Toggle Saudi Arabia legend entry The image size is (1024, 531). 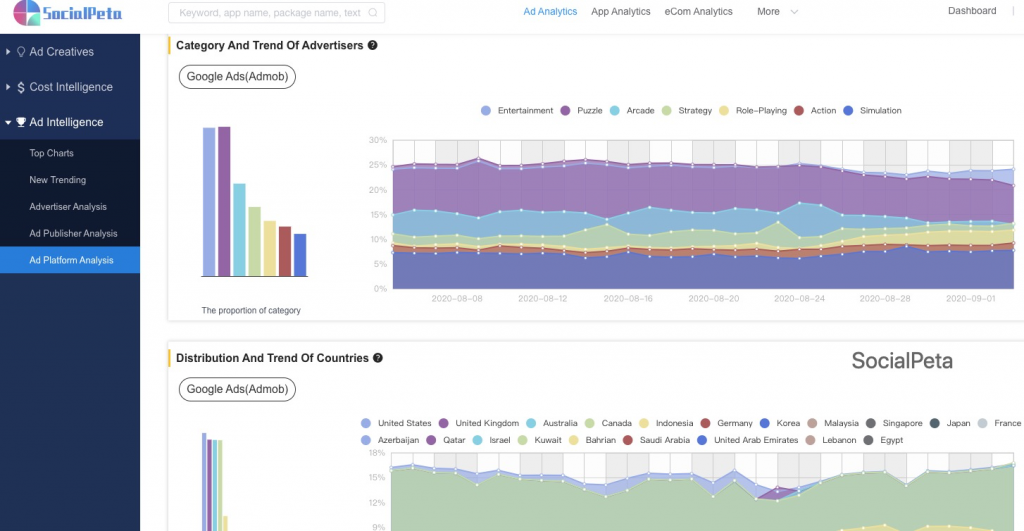(656, 440)
